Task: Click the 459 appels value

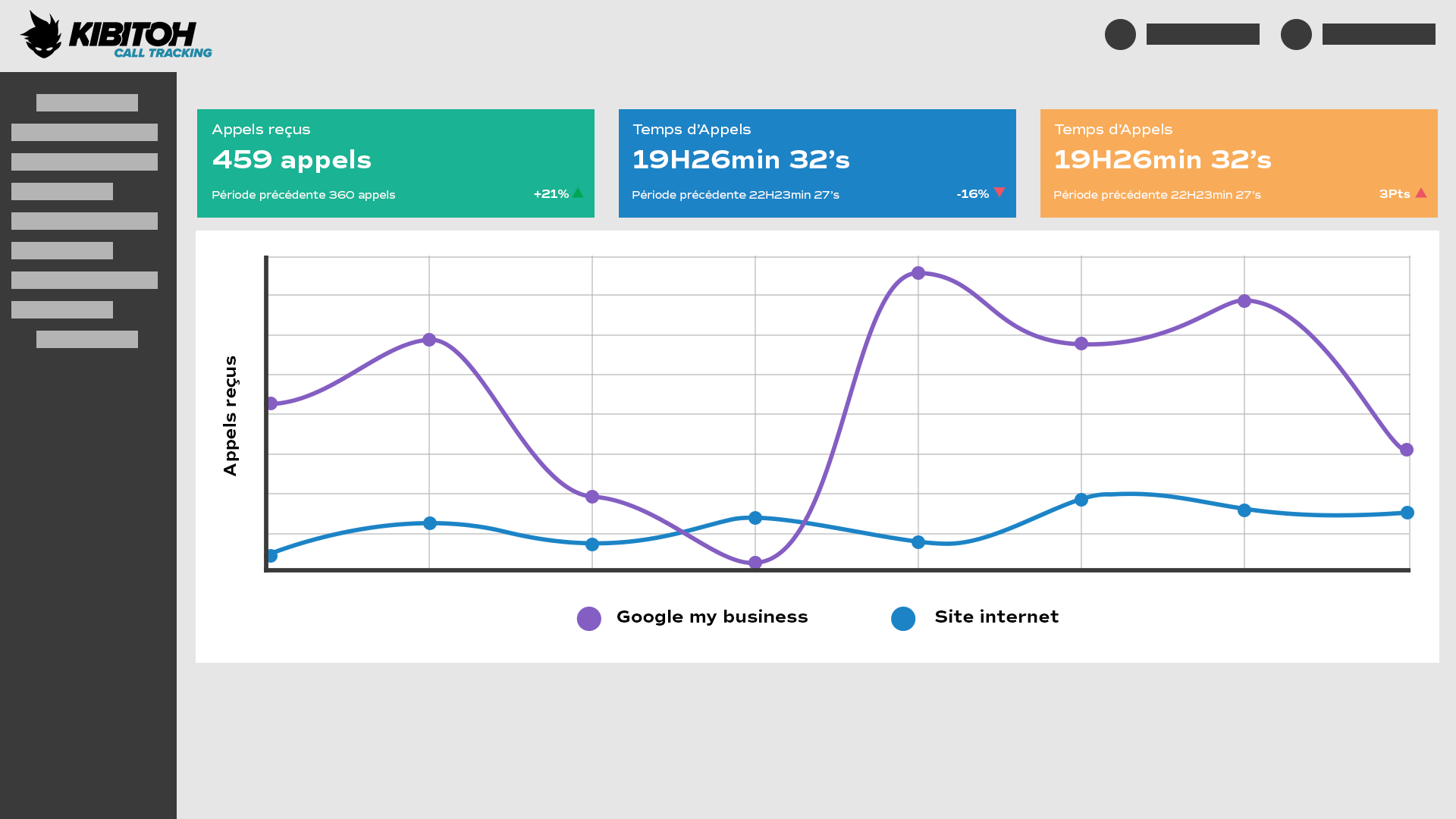Action: [292, 160]
